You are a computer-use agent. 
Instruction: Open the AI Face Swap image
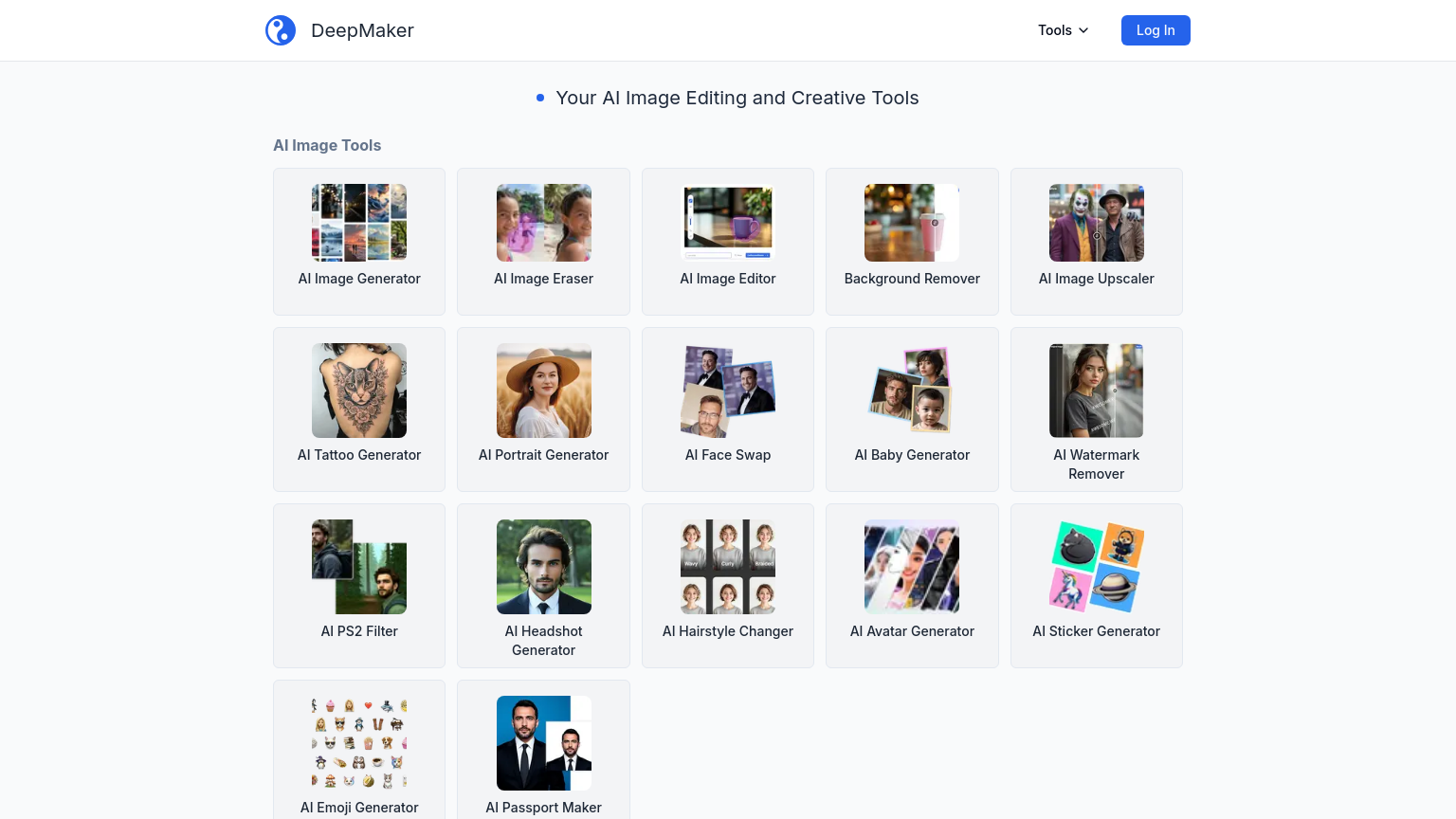pos(728,391)
